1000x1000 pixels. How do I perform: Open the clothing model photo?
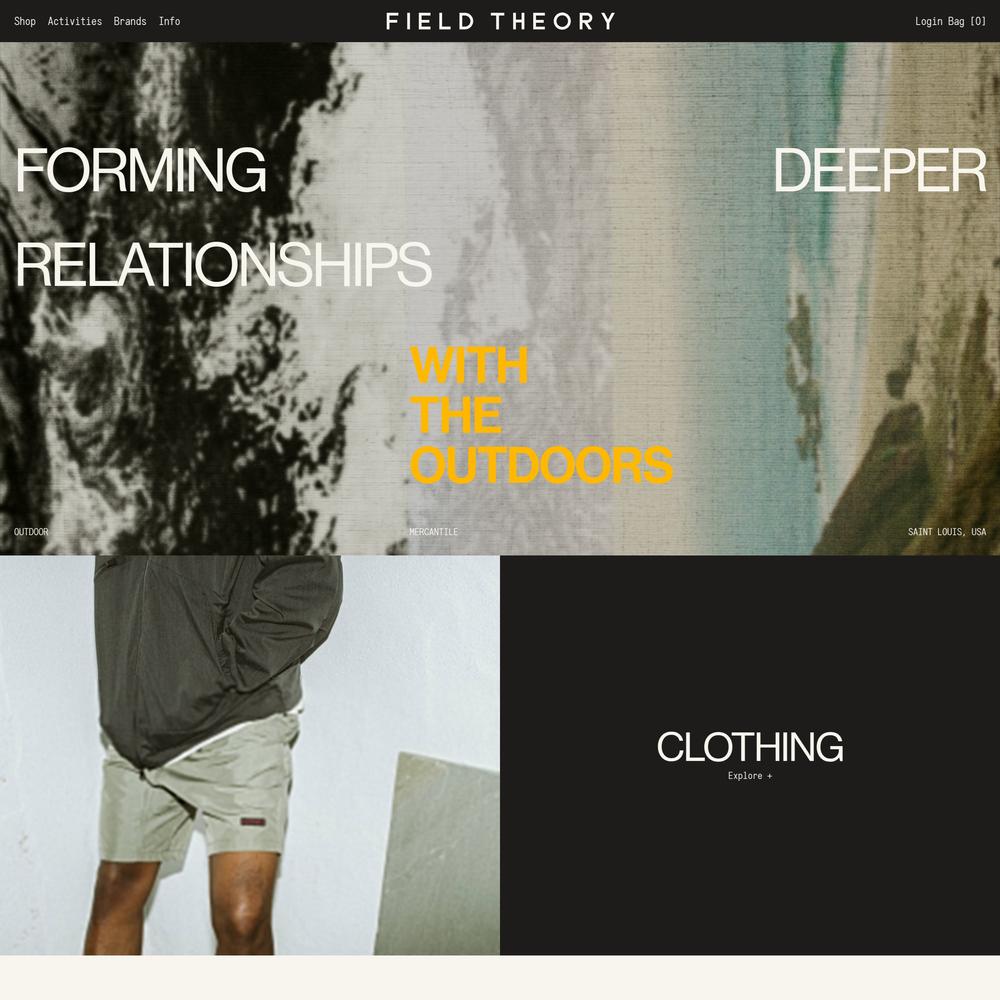pos(250,755)
